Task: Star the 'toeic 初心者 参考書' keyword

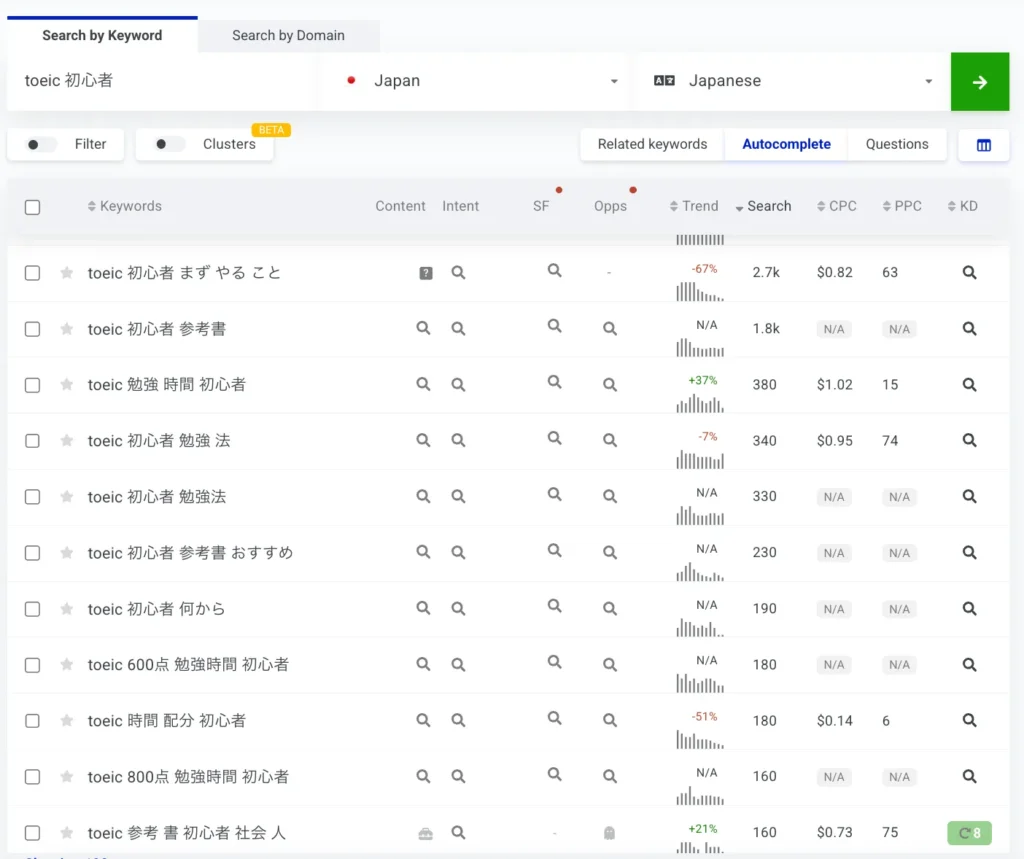Action: point(67,329)
